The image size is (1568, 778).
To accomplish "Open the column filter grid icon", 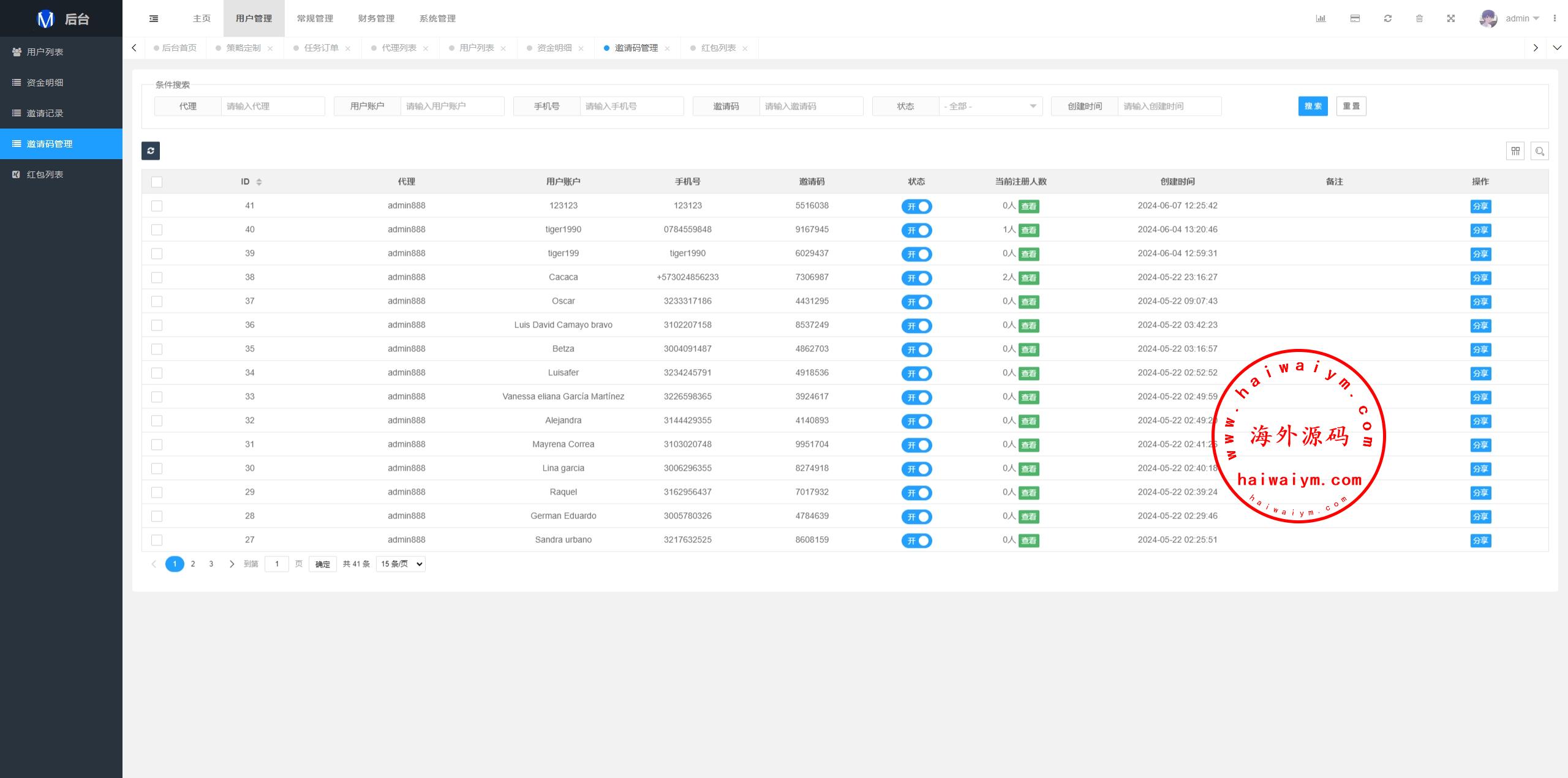I will pyautogui.click(x=1515, y=151).
